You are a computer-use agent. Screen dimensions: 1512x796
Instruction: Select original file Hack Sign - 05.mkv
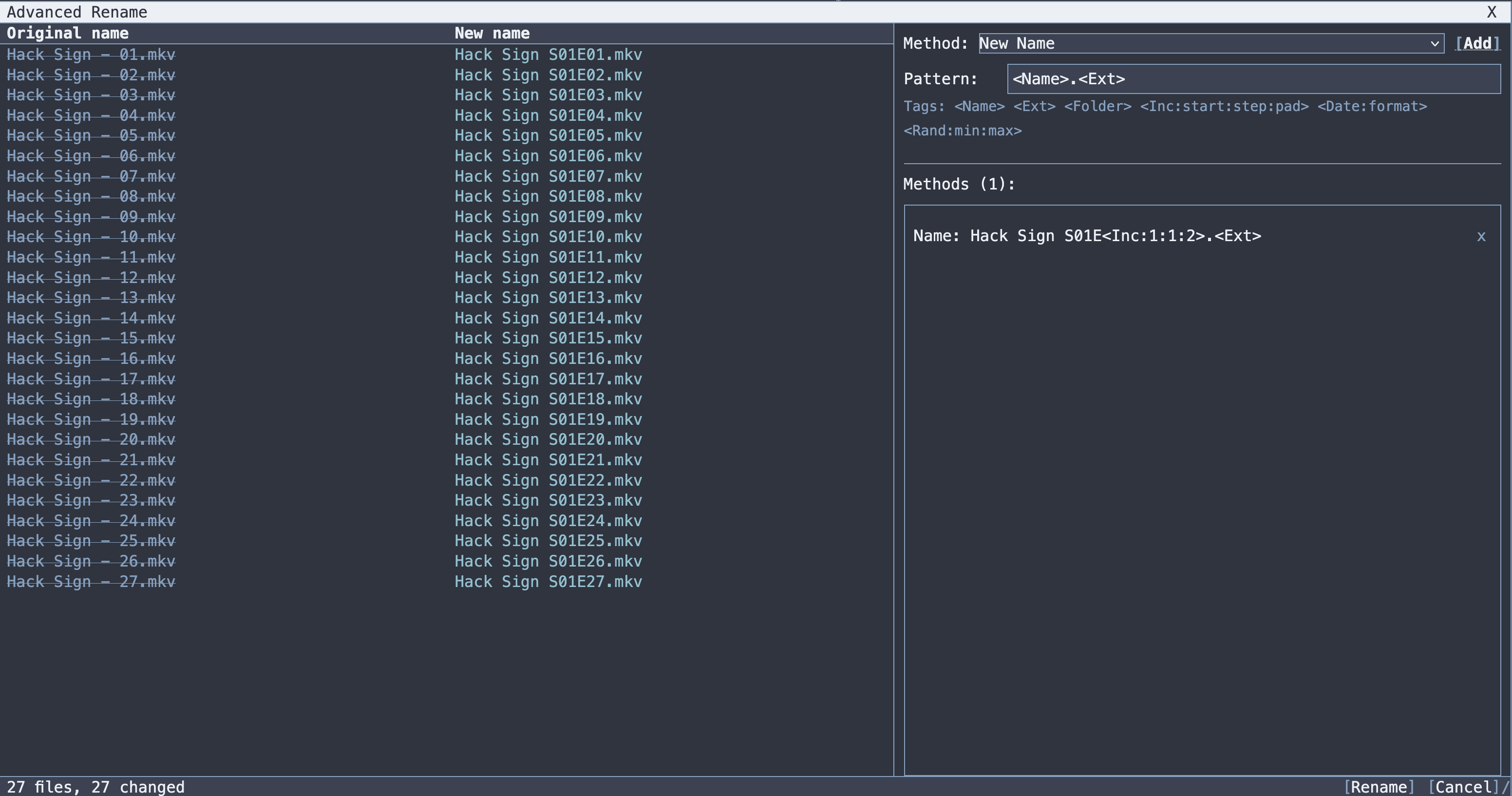(x=91, y=135)
